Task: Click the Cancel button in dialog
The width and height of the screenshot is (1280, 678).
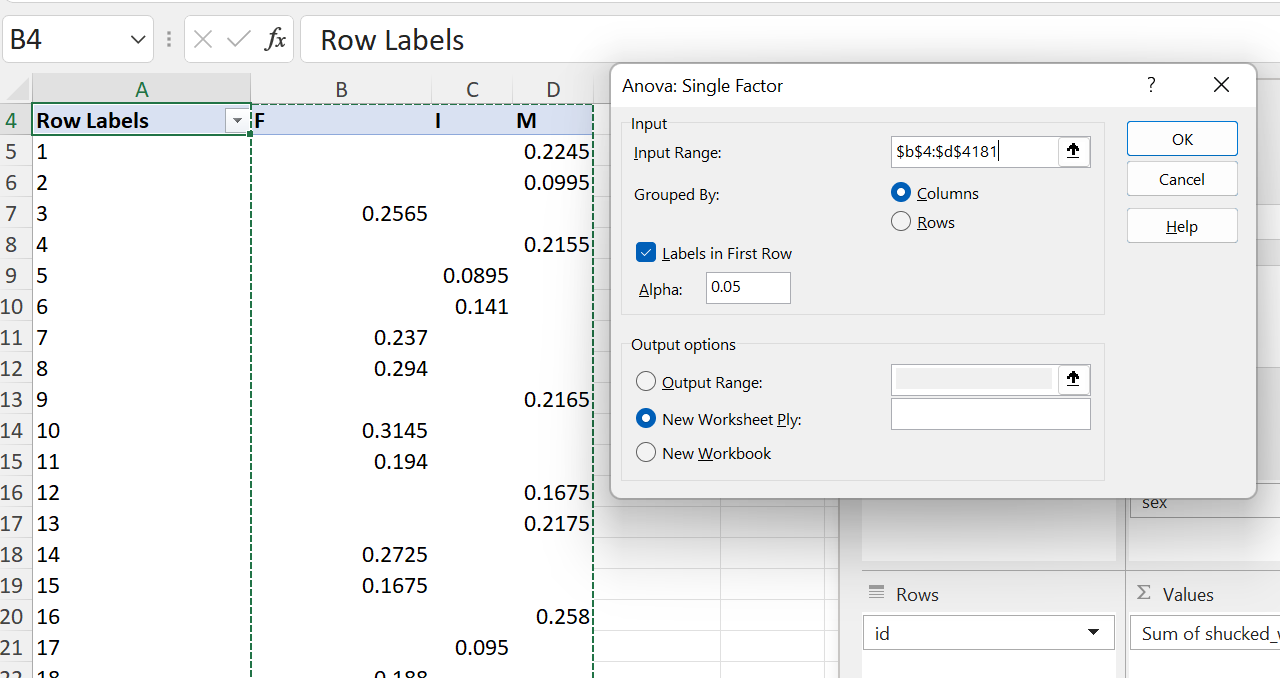Action: 1181,180
